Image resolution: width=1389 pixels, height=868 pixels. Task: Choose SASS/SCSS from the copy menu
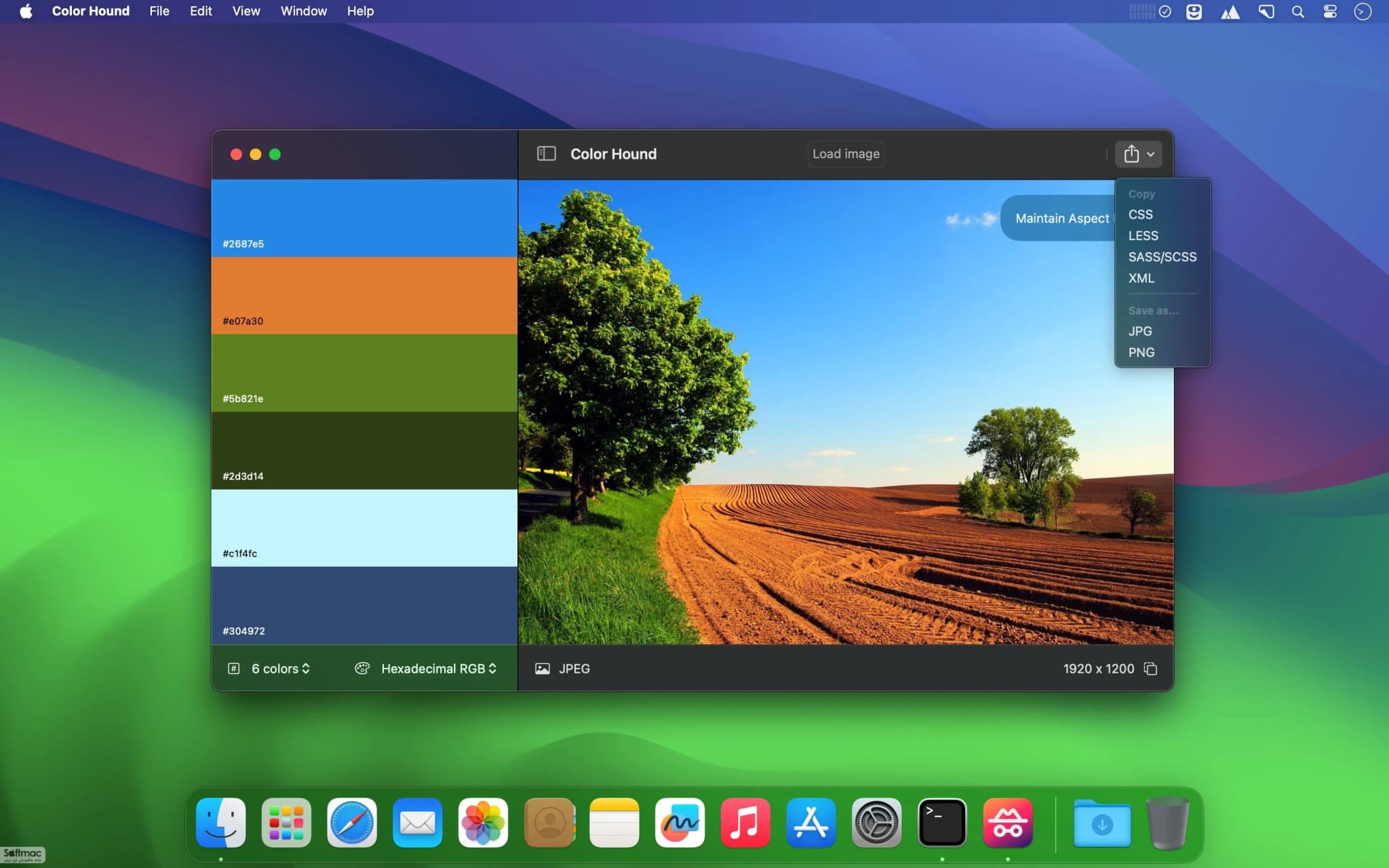1162,257
